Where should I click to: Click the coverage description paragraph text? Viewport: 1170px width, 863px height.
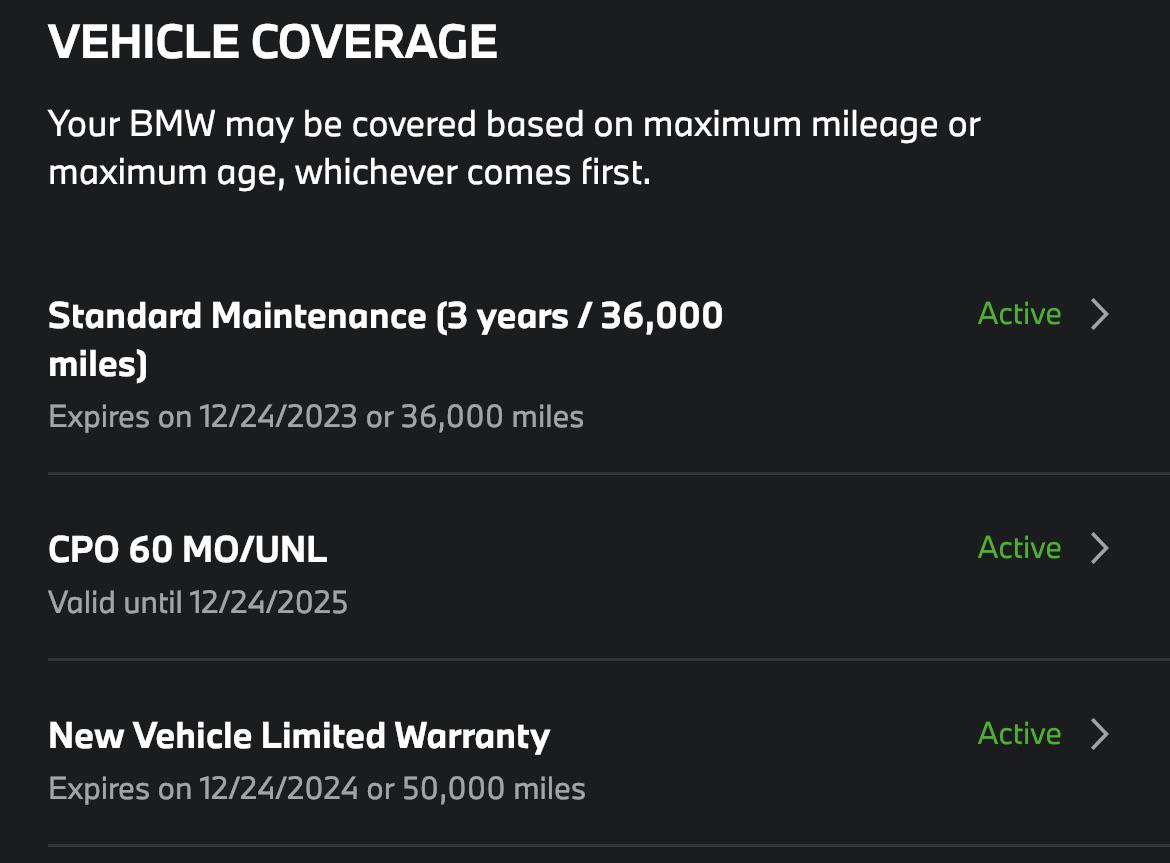515,147
